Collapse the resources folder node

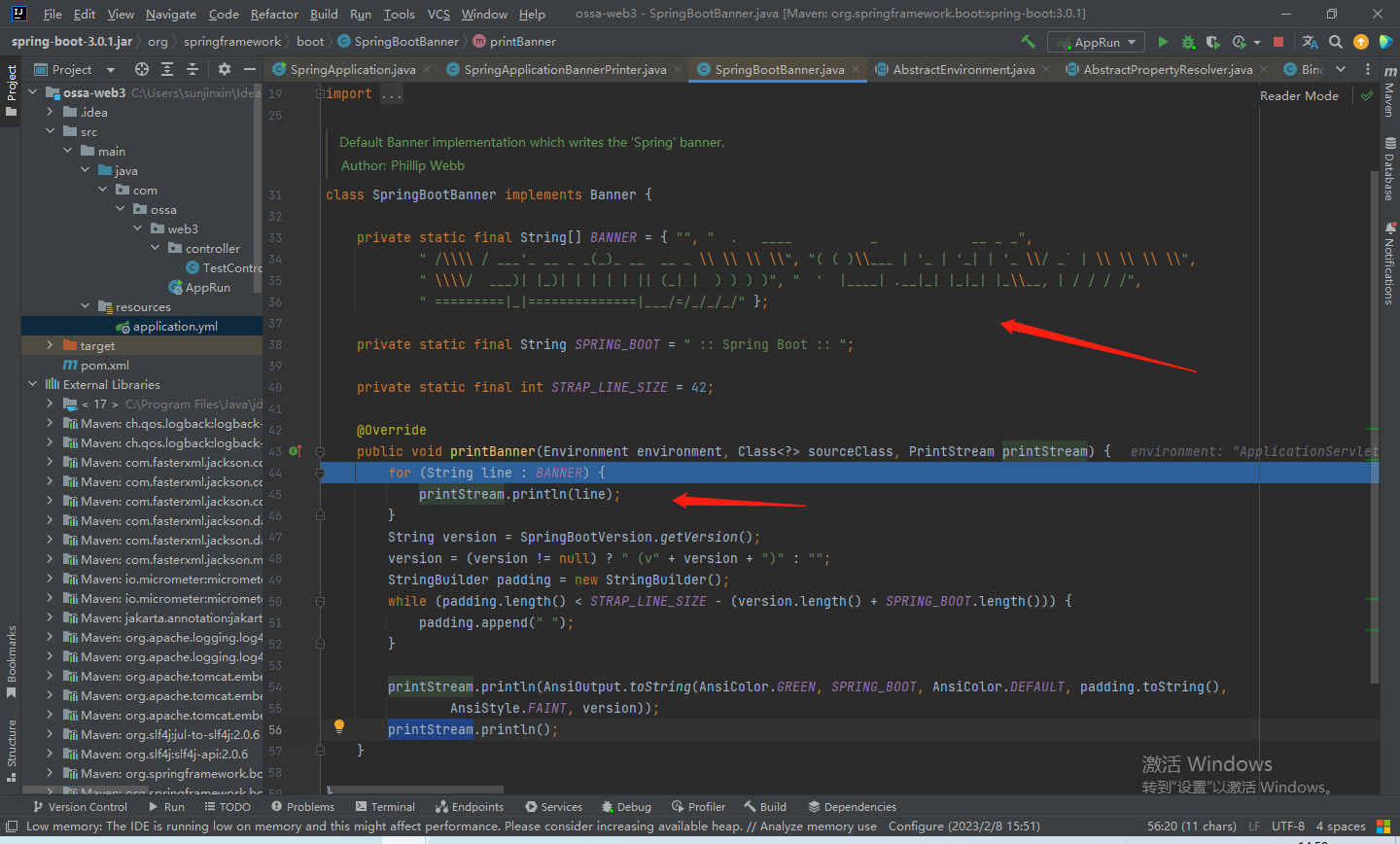tap(85, 306)
